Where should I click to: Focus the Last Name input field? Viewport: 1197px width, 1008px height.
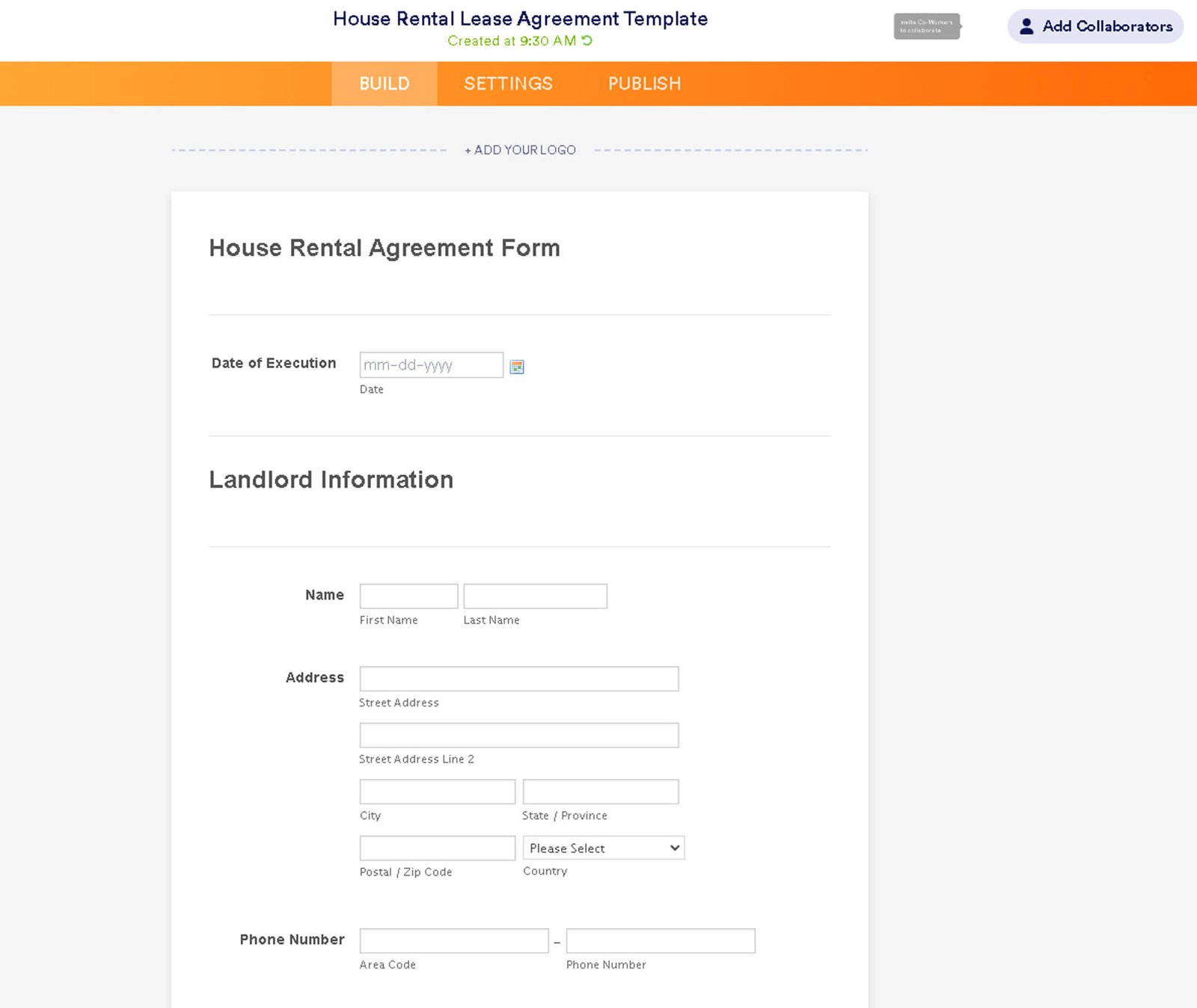coord(535,596)
